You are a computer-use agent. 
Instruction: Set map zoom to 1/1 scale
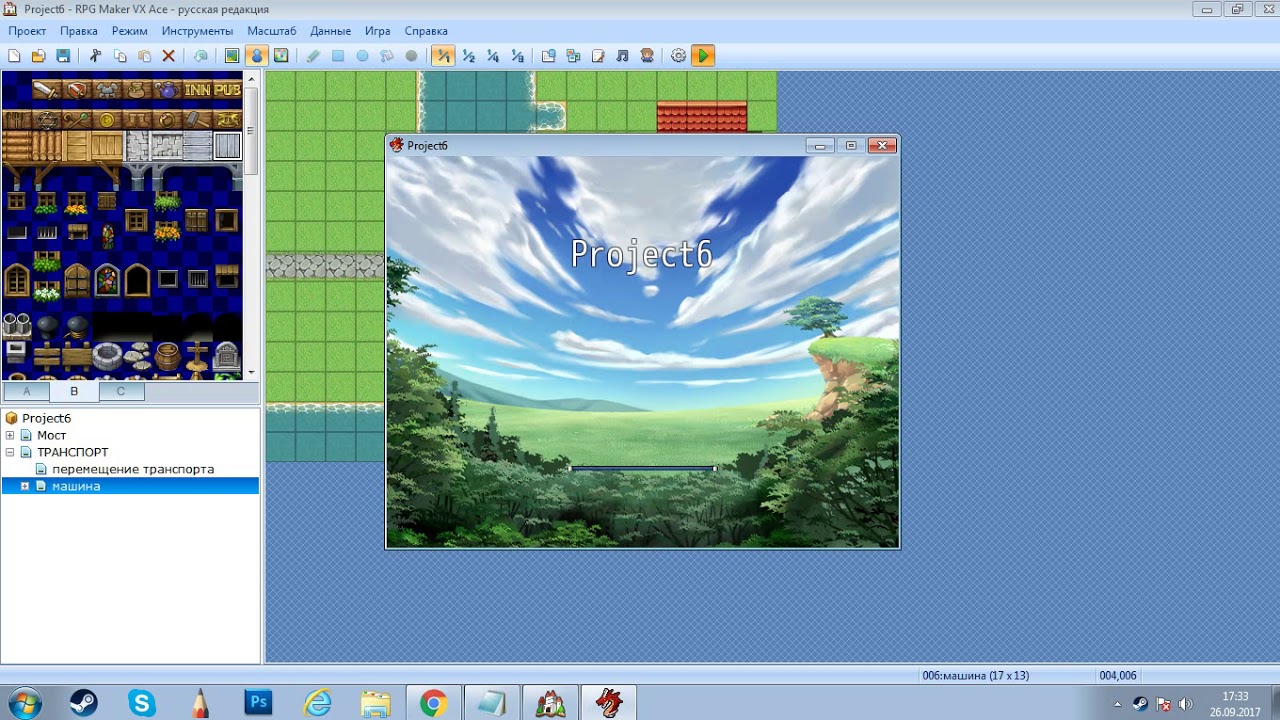click(443, 56)
